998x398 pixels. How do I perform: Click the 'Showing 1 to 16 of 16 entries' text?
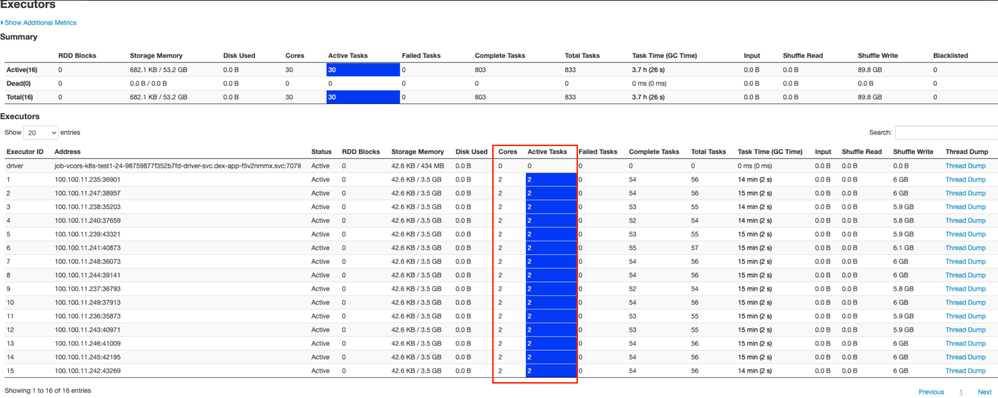tap(48, 390)
